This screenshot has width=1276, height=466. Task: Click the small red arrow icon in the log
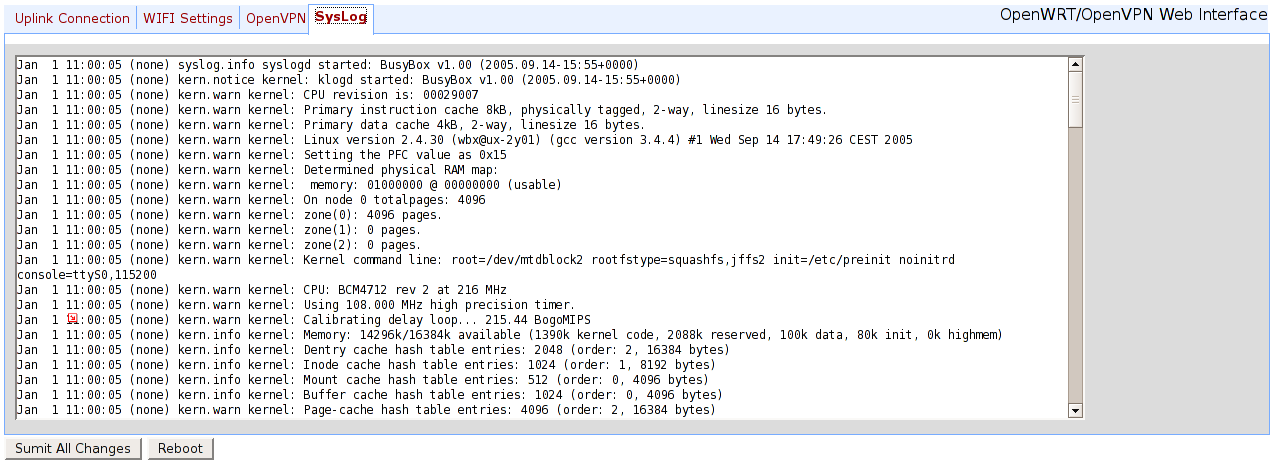(72, 318)
